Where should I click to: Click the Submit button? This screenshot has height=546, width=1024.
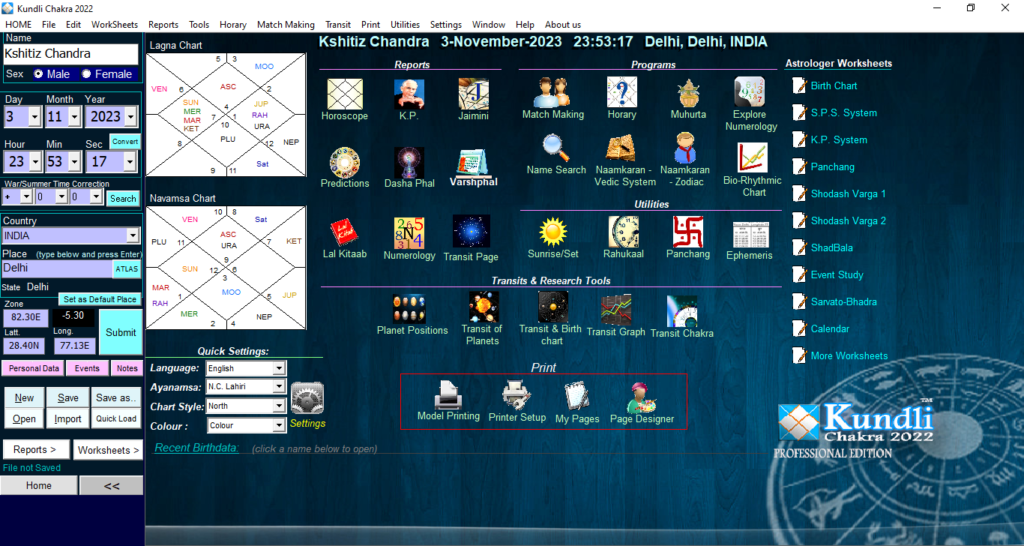click(121, 332)
